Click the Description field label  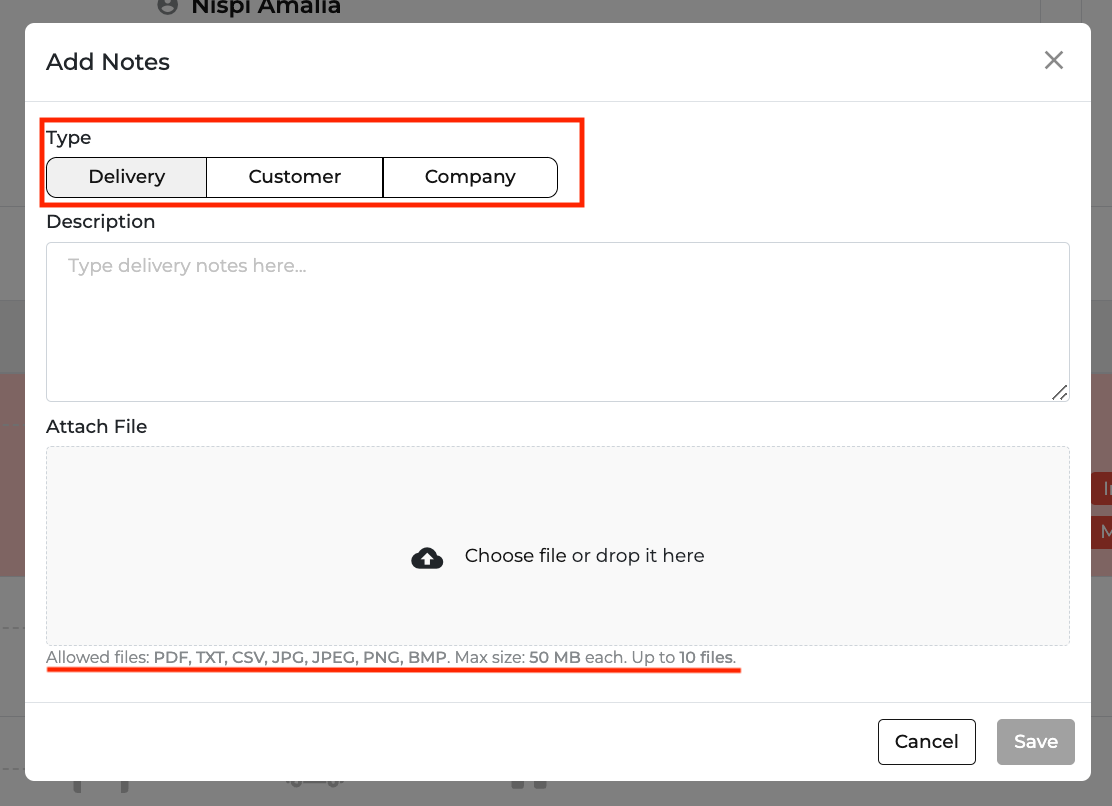point(101,222)
